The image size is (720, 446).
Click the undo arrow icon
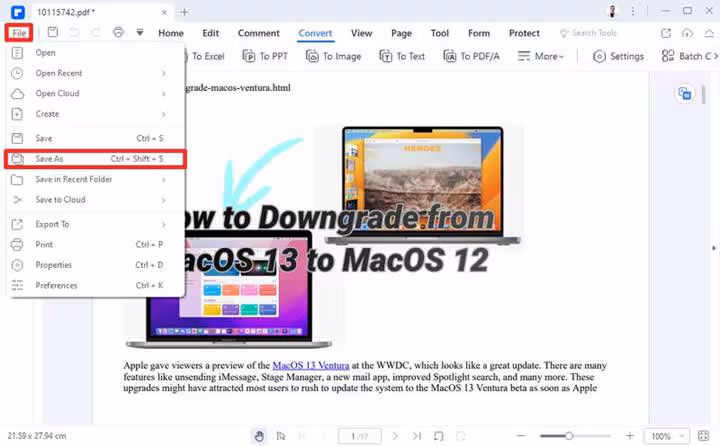coord(74,32)
